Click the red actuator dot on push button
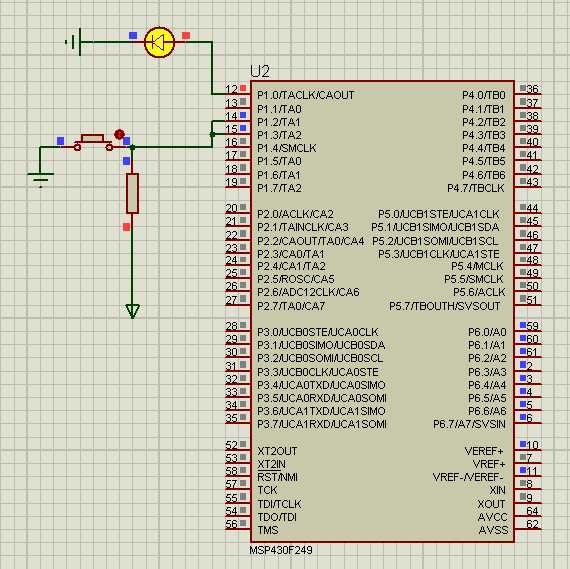This screenshot has height=569, width=570. pos(119,135)
